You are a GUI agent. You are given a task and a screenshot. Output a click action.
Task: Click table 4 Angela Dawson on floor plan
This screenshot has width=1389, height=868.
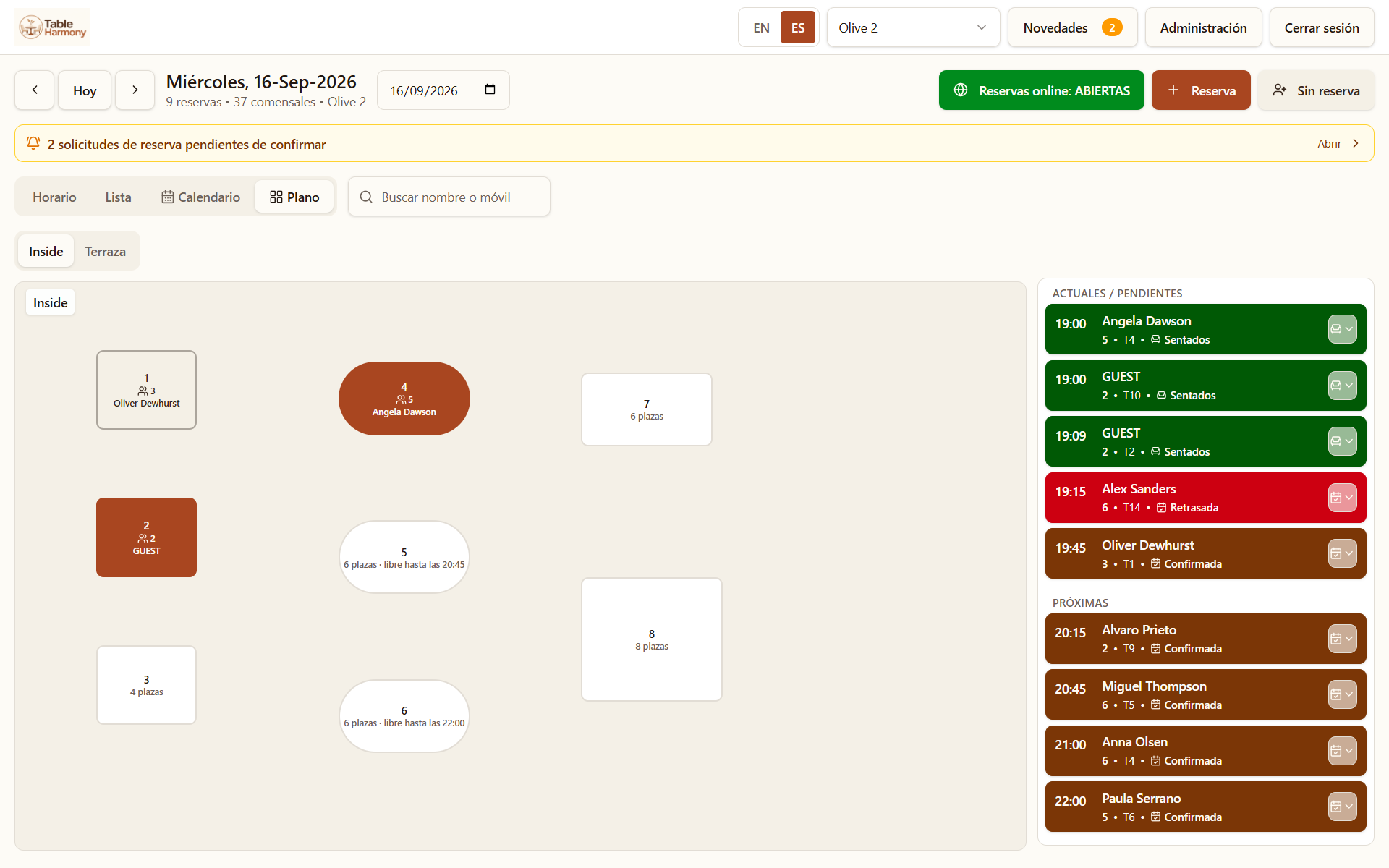pyautogui.click(x=404, y=399)
